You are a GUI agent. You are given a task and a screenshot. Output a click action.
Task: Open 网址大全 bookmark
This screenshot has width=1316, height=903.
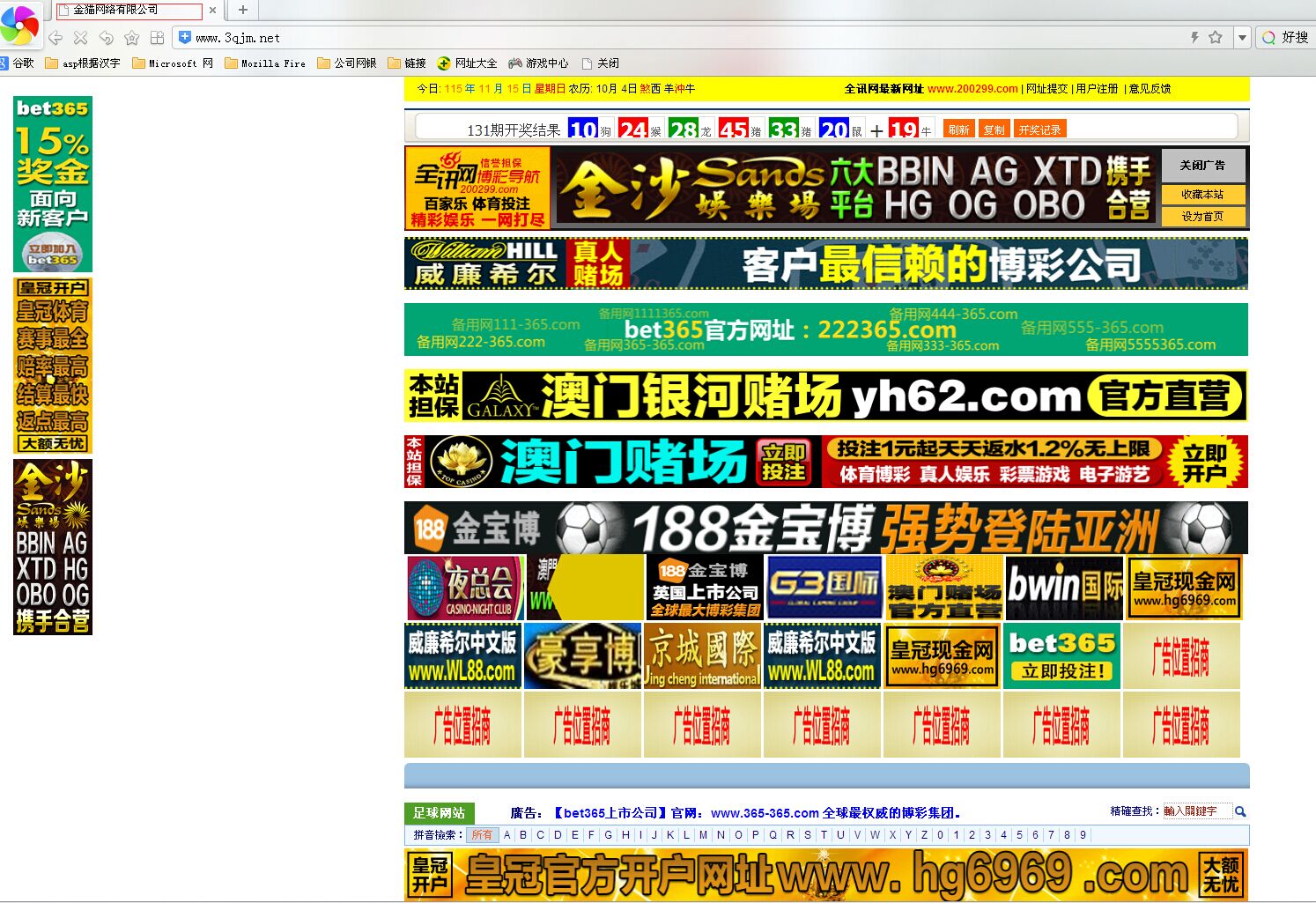(468, 63)
